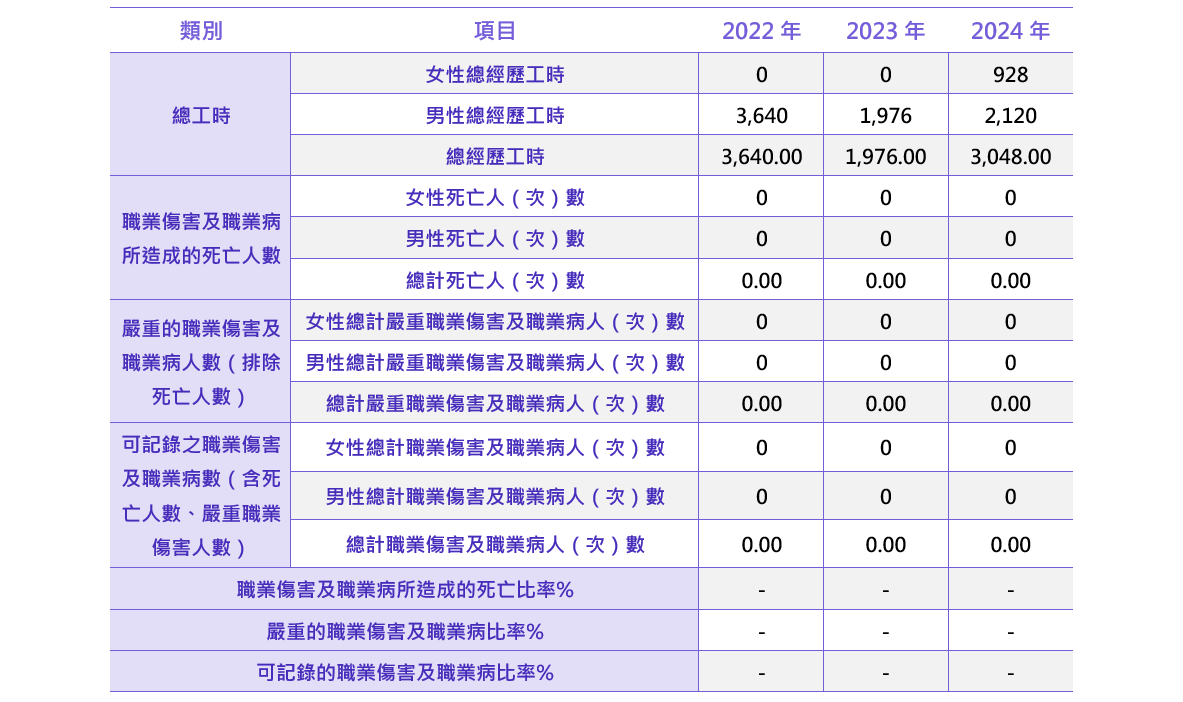Click 男性總計嚴重職業傷害及職業病人（次）數 label
The height and width of the screenshot is (702, 1183).
[x=494, y=362]
